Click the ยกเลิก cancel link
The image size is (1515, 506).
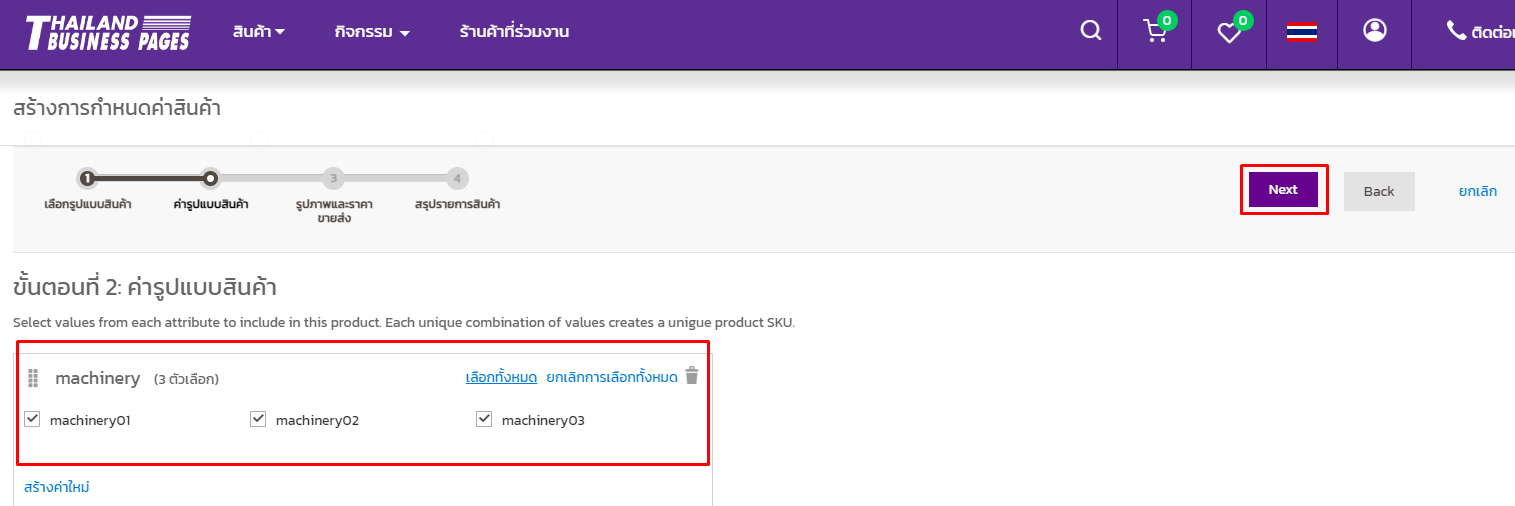[1477, 191]
